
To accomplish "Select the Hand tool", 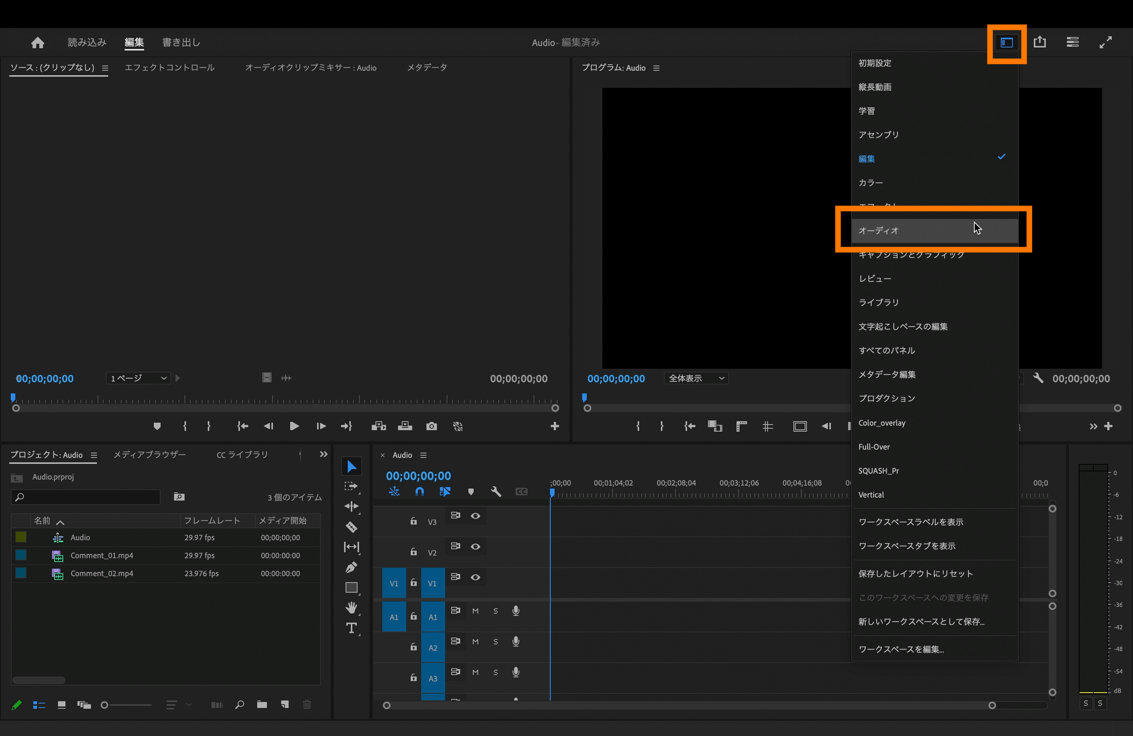I will point(351,607).
